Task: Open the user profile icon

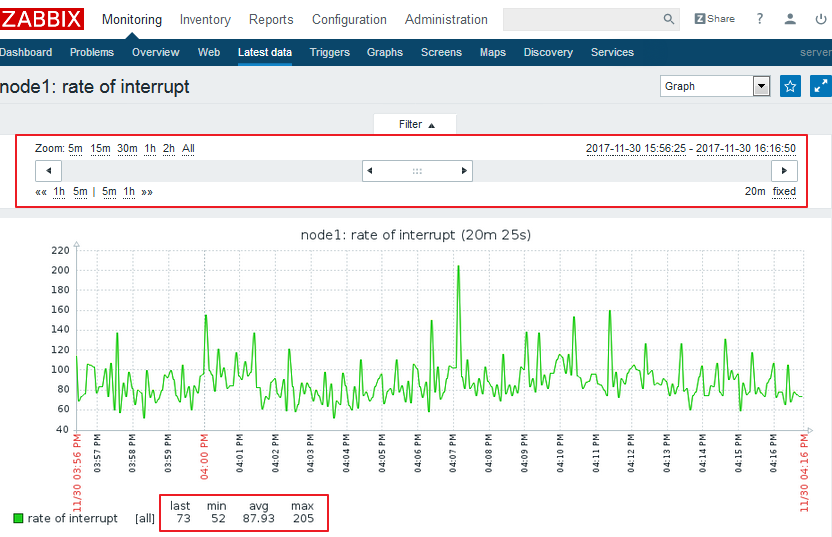Action: point(790,19)
